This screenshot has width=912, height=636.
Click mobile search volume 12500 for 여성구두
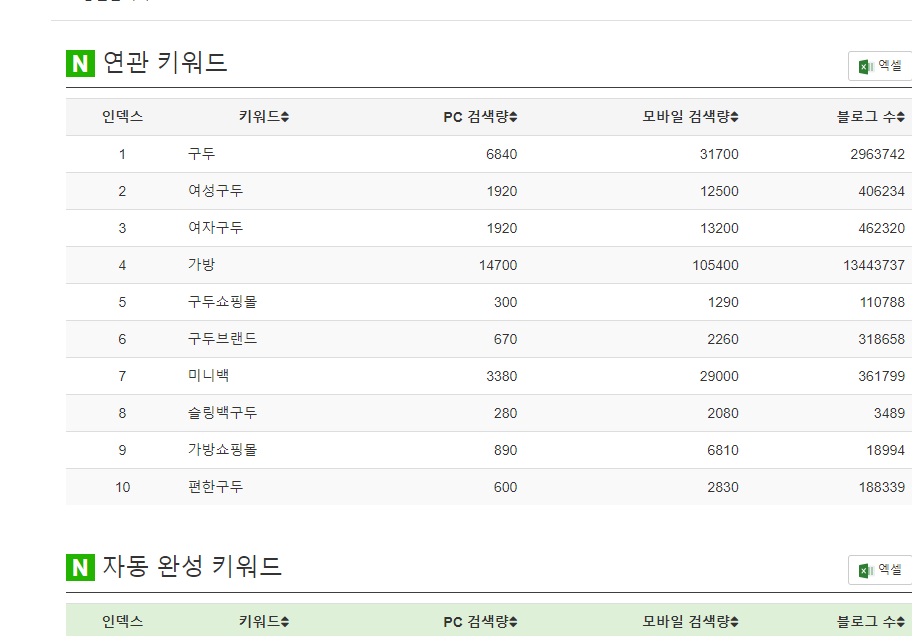[x=719, y=191]
